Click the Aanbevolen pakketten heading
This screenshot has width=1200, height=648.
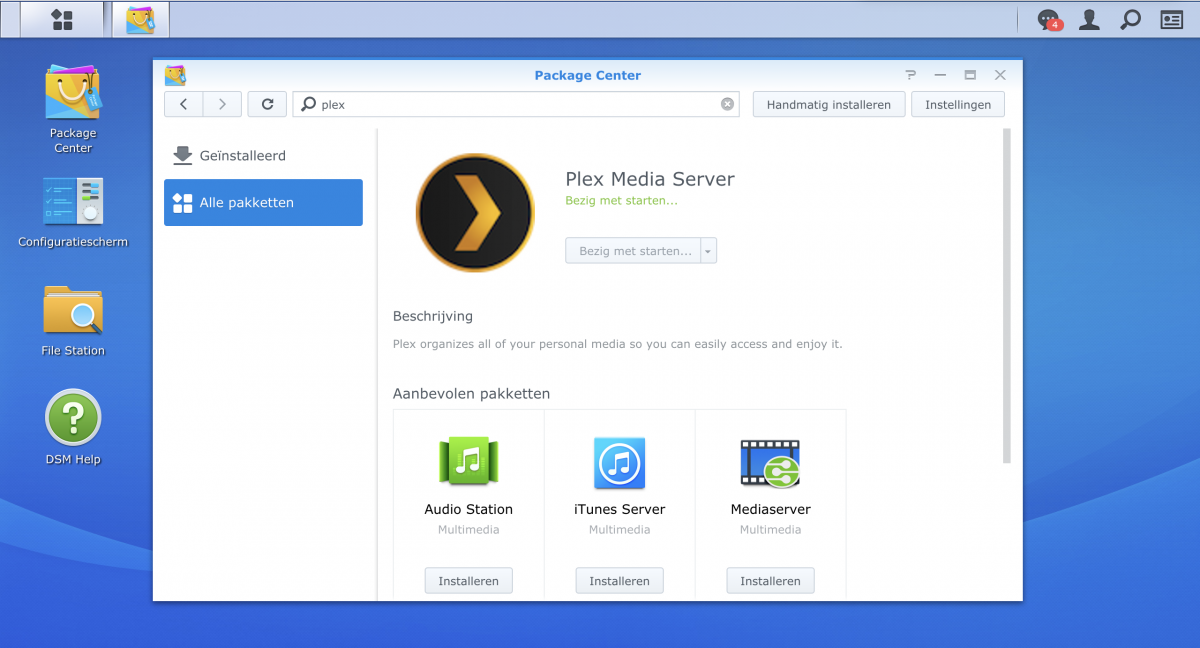pos(471,394)
